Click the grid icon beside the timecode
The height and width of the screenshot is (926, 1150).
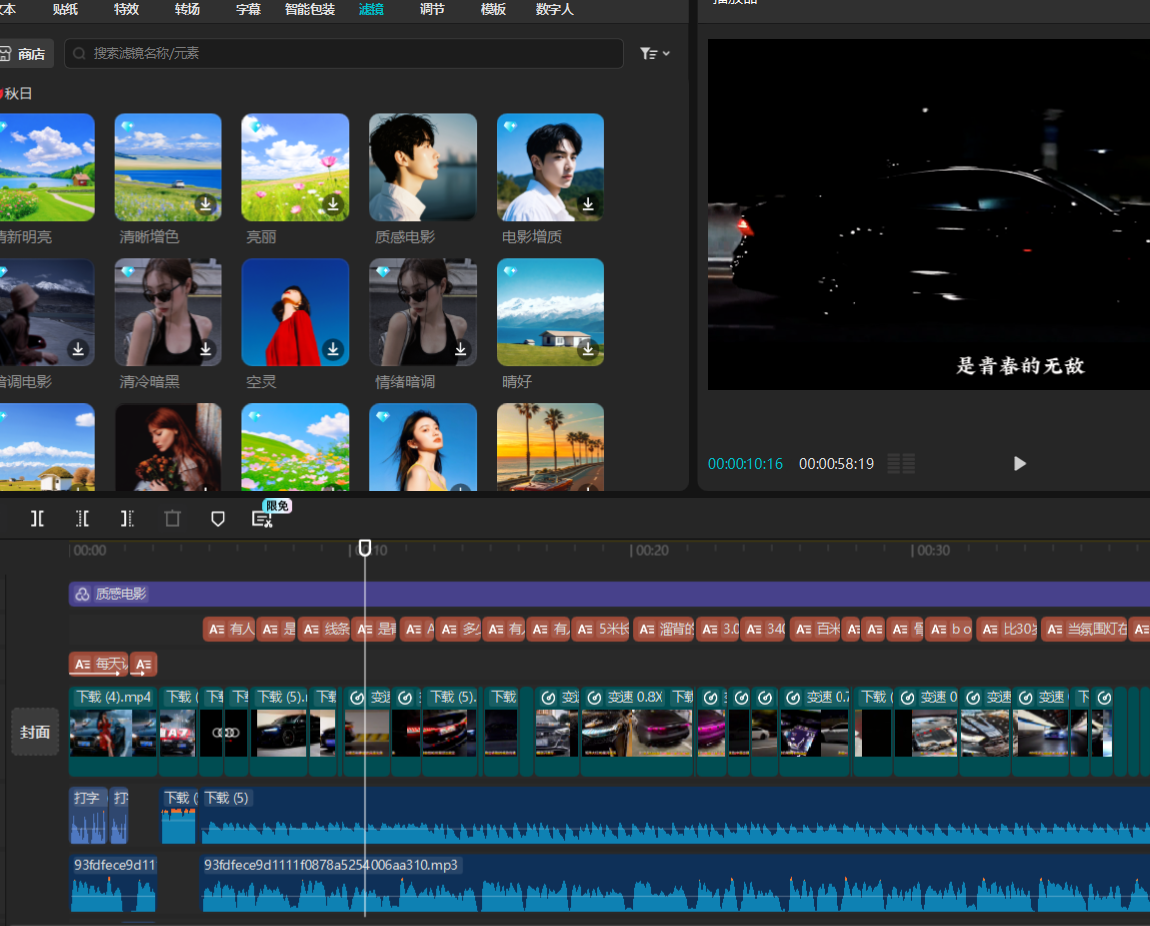(901, 464)
